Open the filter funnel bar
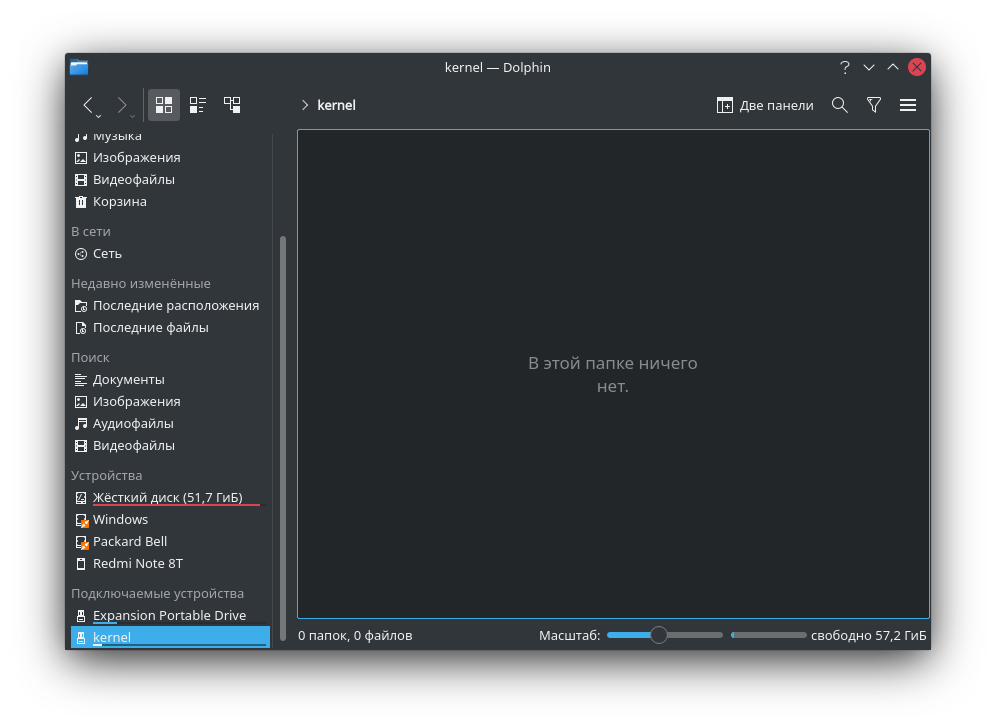Viewport: 996px width, 727px height. tap(874, 105)
